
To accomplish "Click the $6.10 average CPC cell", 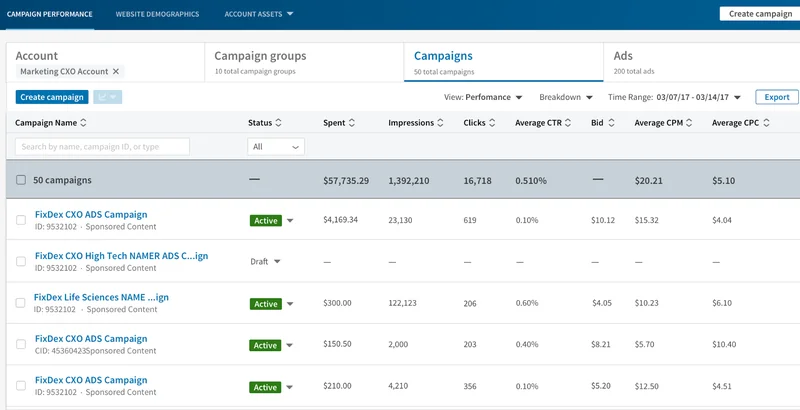I will point(722,303).
